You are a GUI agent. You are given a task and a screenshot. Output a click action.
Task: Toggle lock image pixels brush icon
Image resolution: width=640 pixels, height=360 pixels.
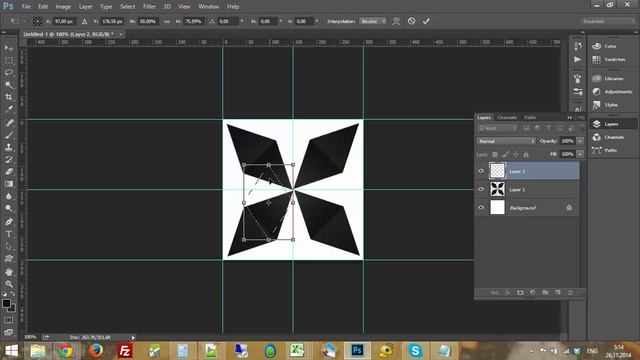pos(506,154)
